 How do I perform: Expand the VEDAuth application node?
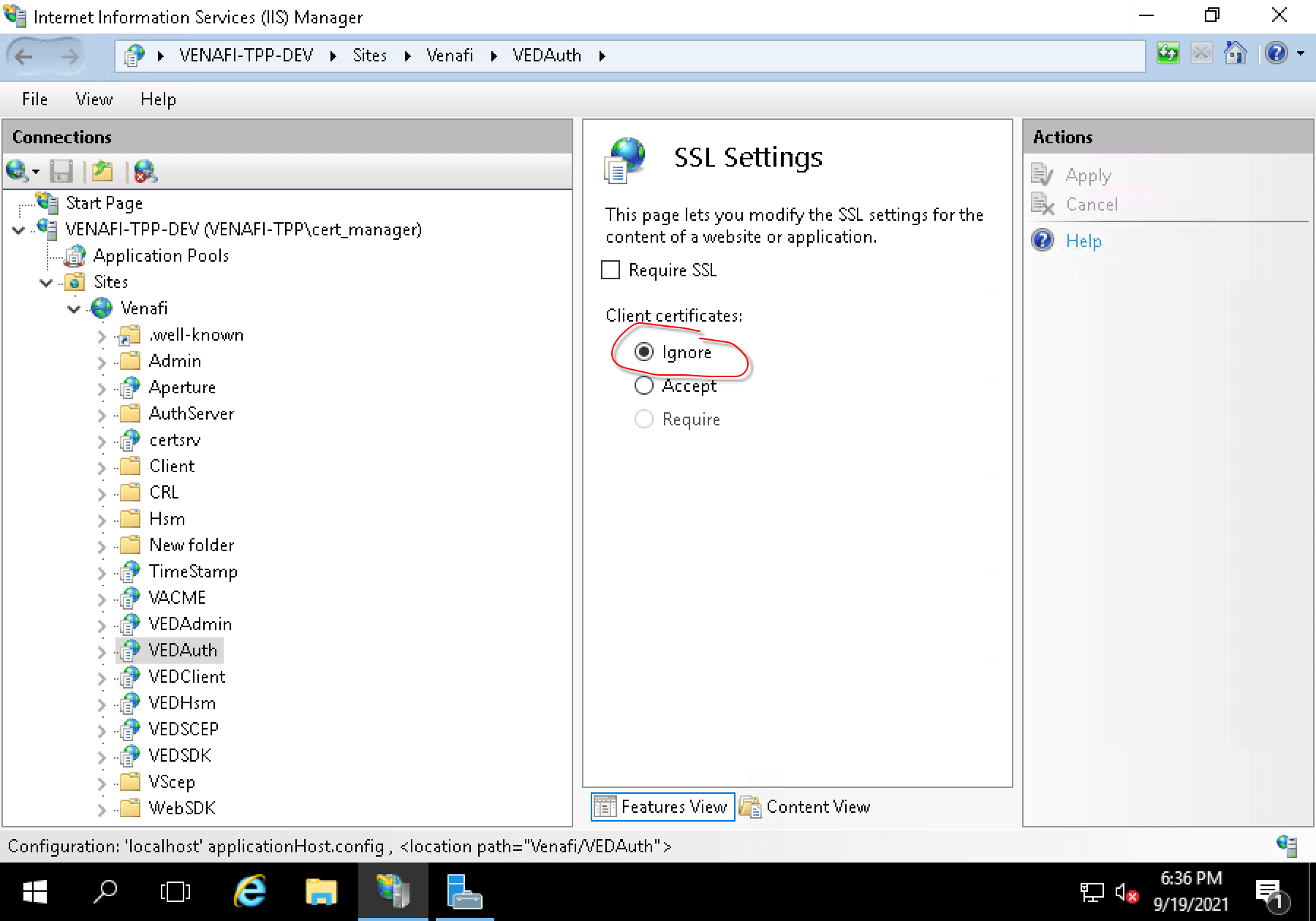click(102, 652)
